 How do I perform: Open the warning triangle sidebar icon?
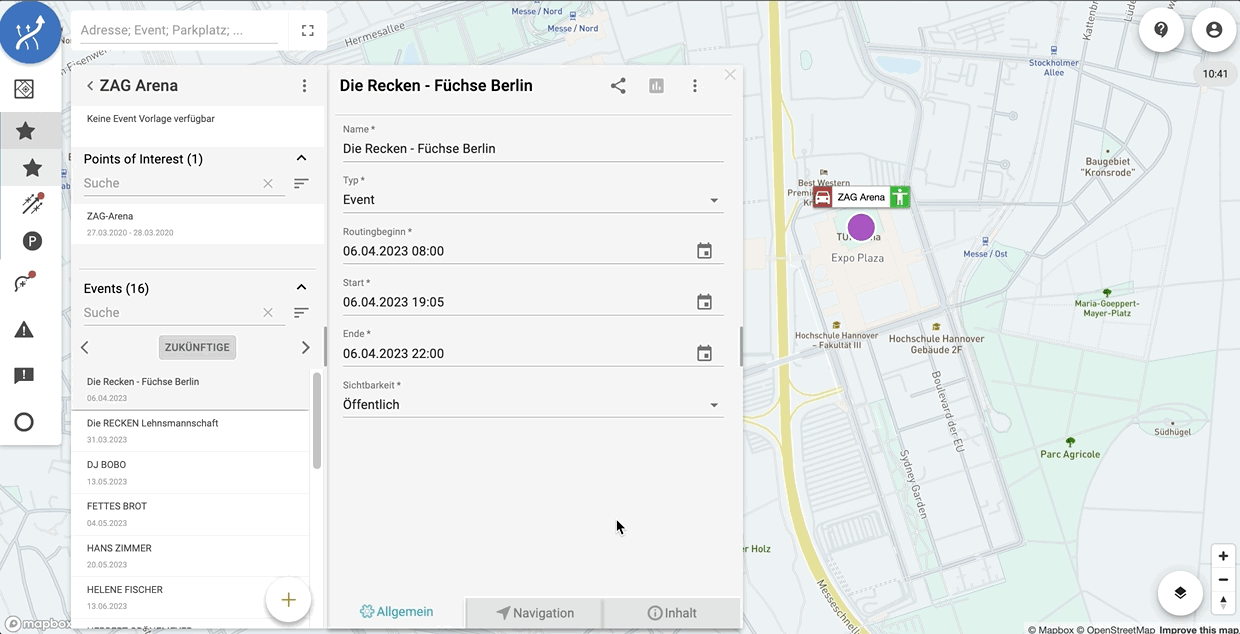25,330
